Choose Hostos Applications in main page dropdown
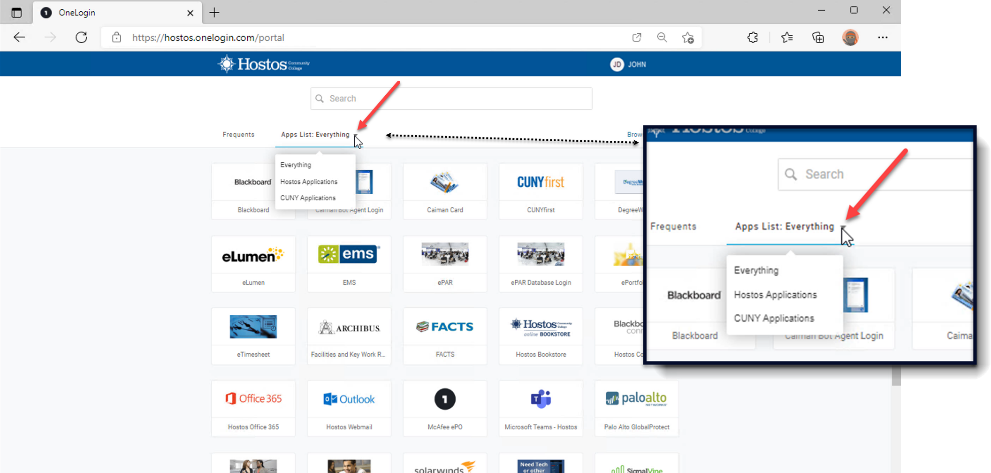Screen dimensions: 991x473 (309, 181)
